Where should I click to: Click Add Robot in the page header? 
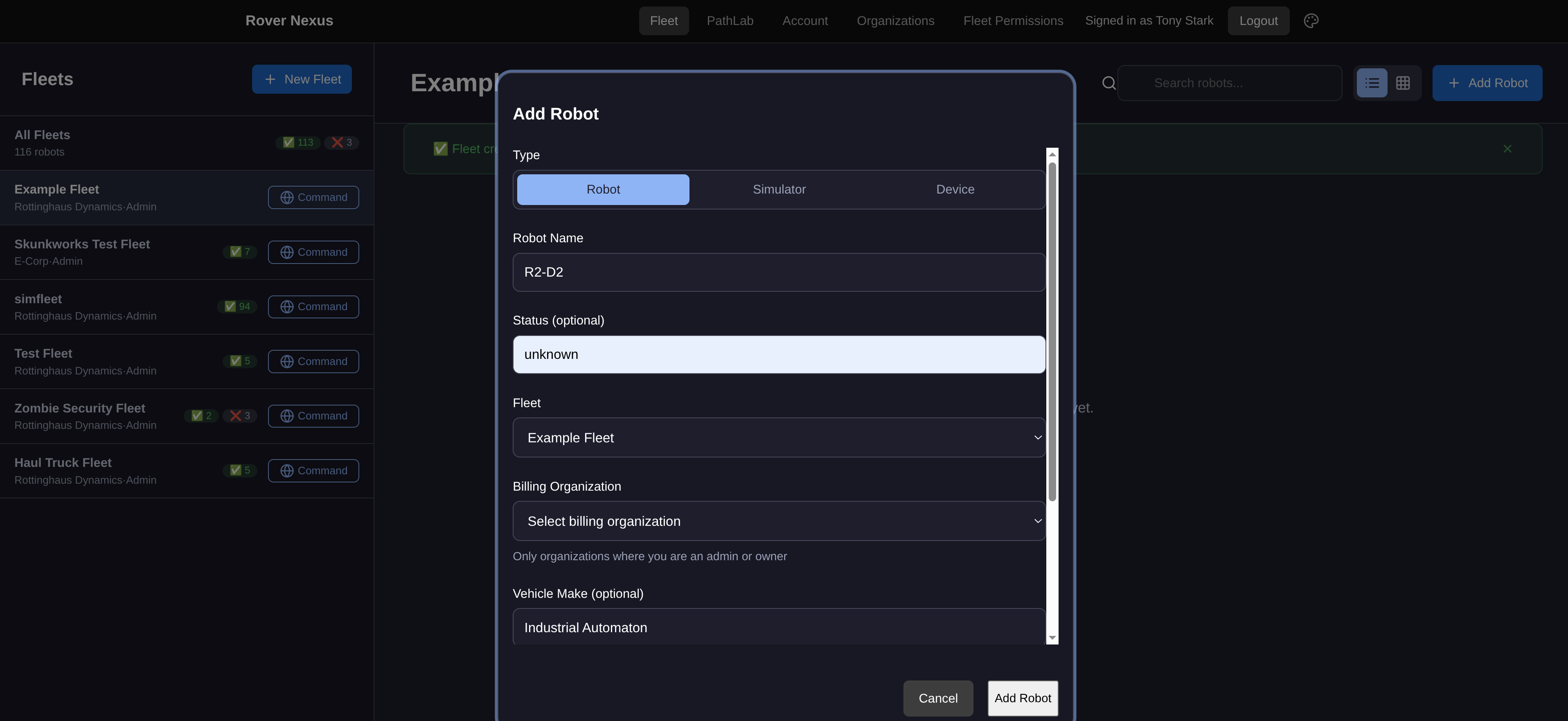pyautogui.click(x=1487, y=83)
